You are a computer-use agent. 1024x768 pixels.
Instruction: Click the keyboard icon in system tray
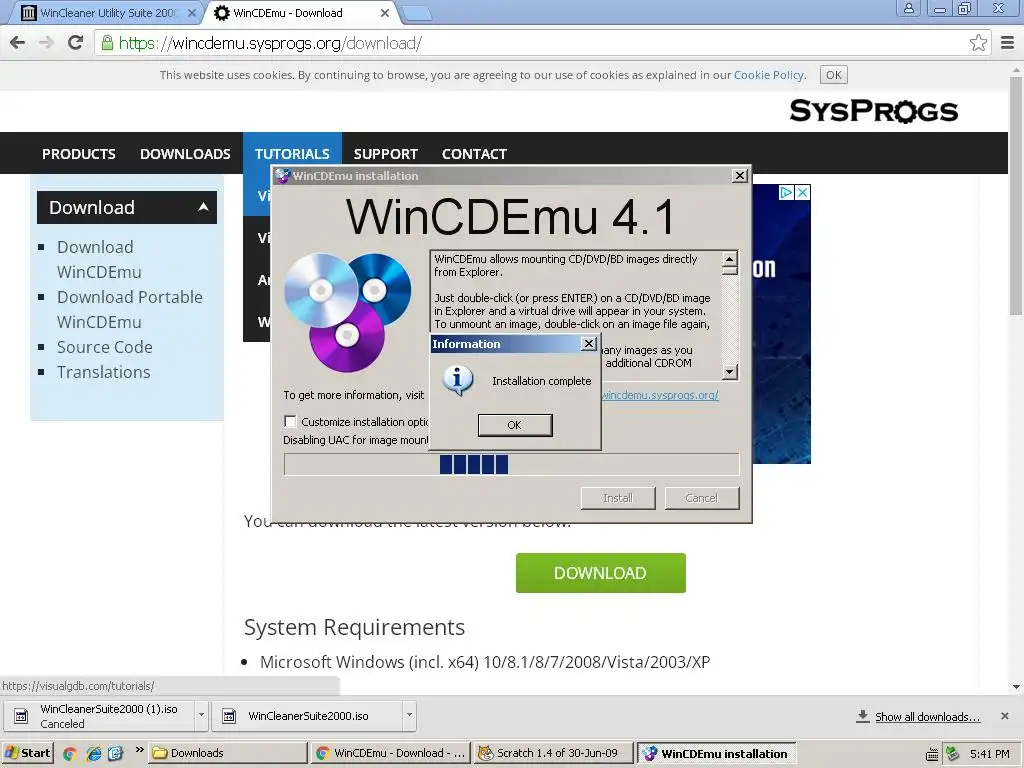(x=933, y=754)
